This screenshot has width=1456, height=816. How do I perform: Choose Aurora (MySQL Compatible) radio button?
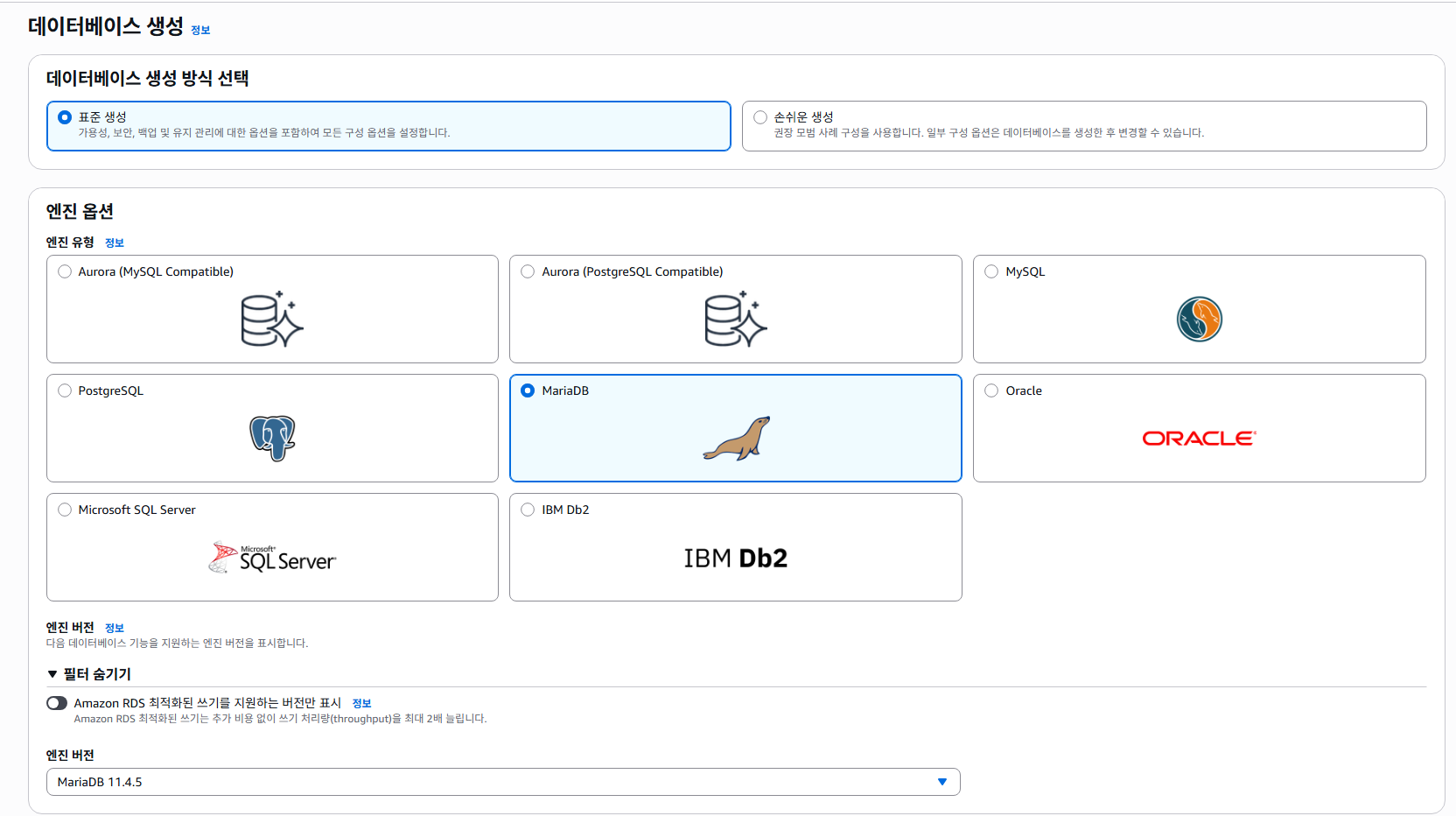(x=65, y=271)
